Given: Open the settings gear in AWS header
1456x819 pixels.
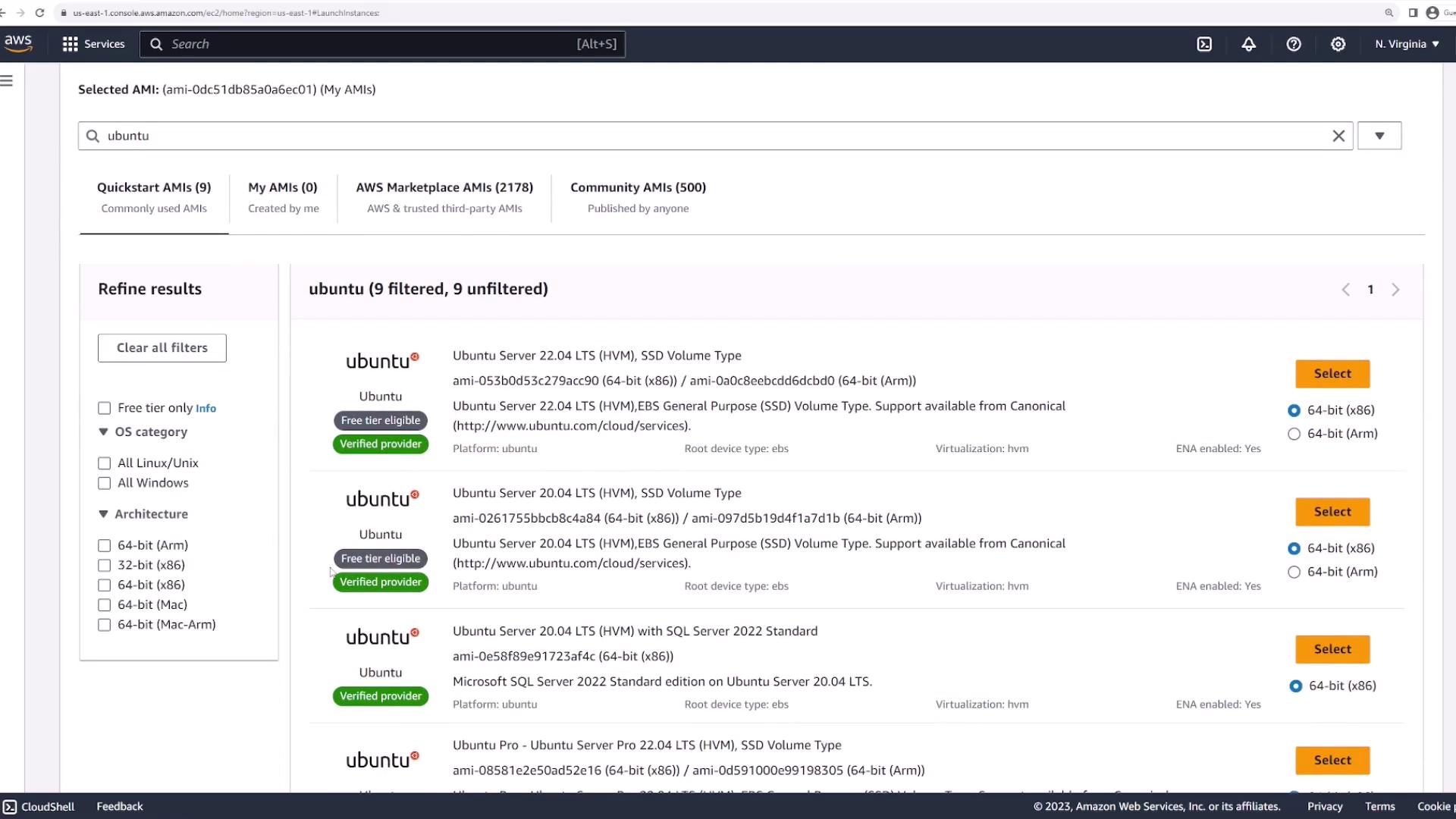Looking at the screenshot, I should [1338, 44].
